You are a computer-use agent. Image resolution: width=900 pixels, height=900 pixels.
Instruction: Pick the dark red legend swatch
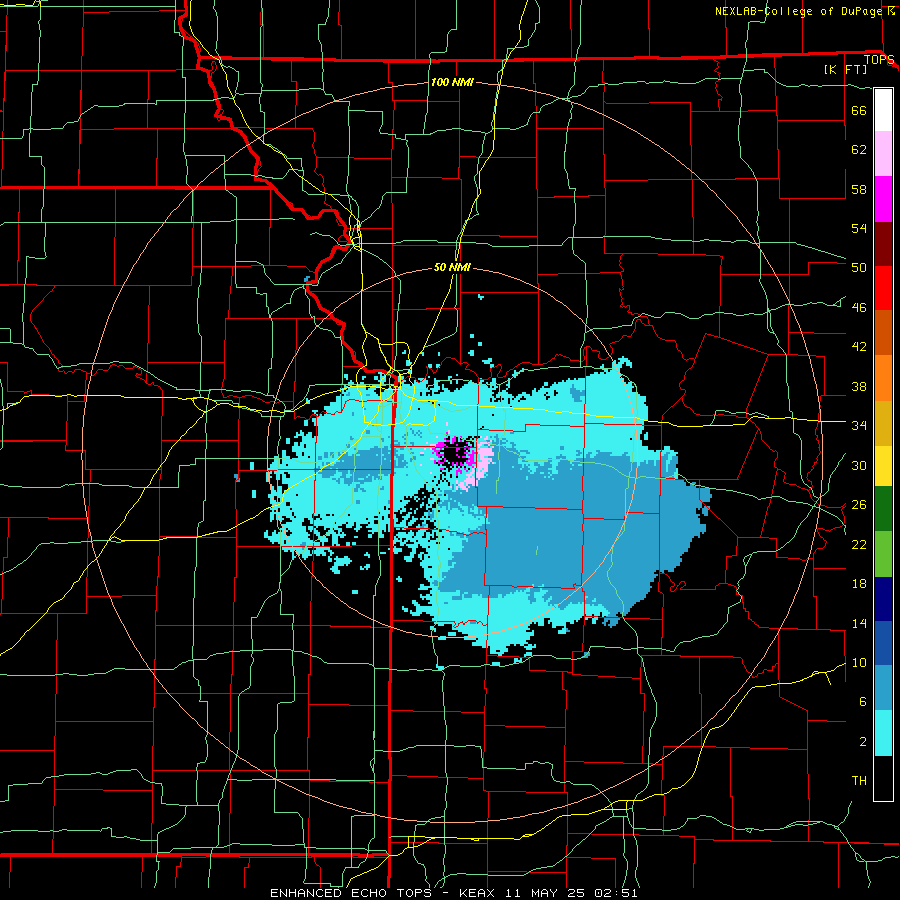883,244
